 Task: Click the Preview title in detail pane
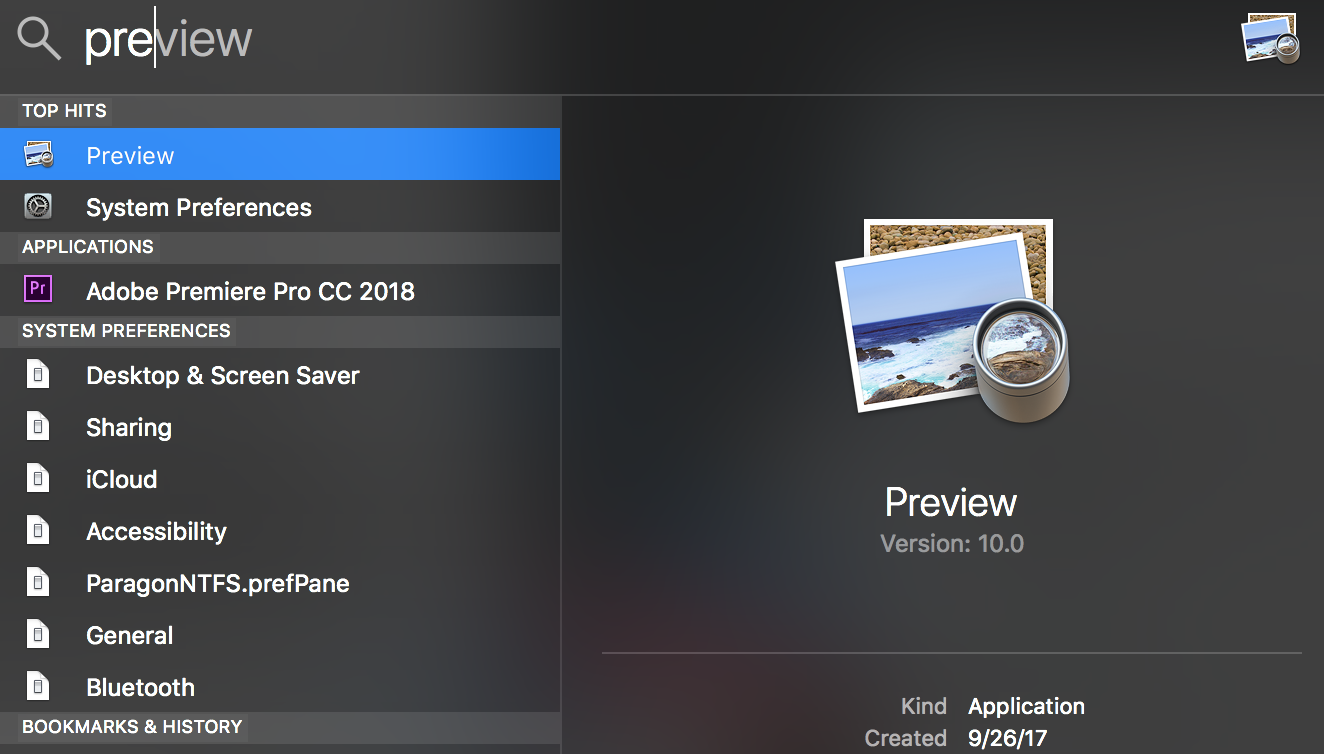coord(951,502)
